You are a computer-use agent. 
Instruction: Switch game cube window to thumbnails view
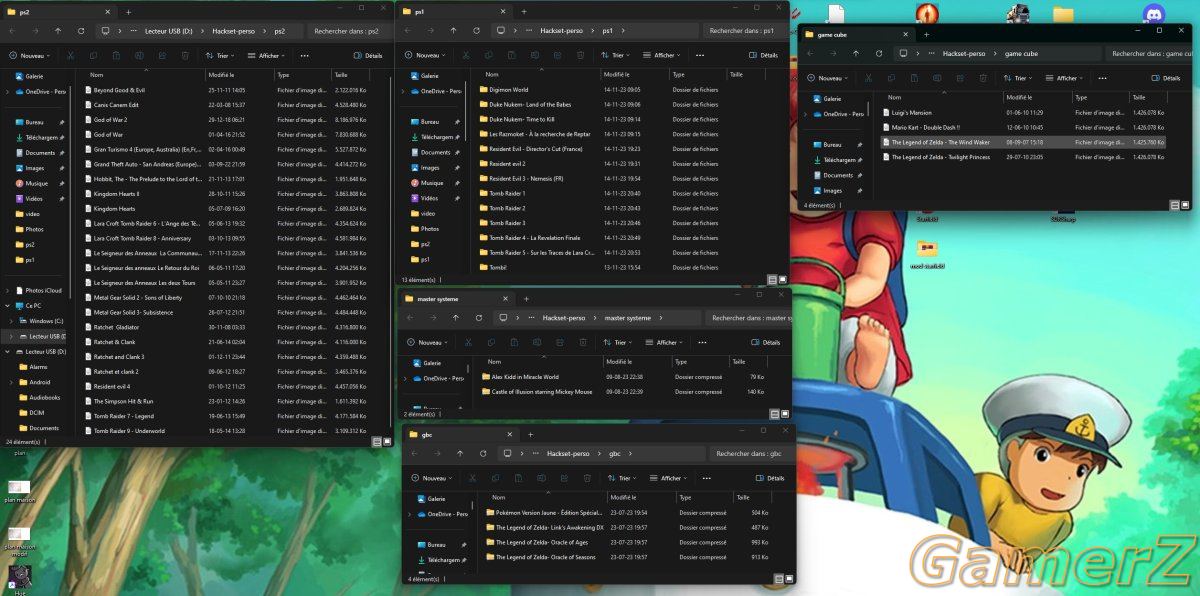pos(1185,204)
